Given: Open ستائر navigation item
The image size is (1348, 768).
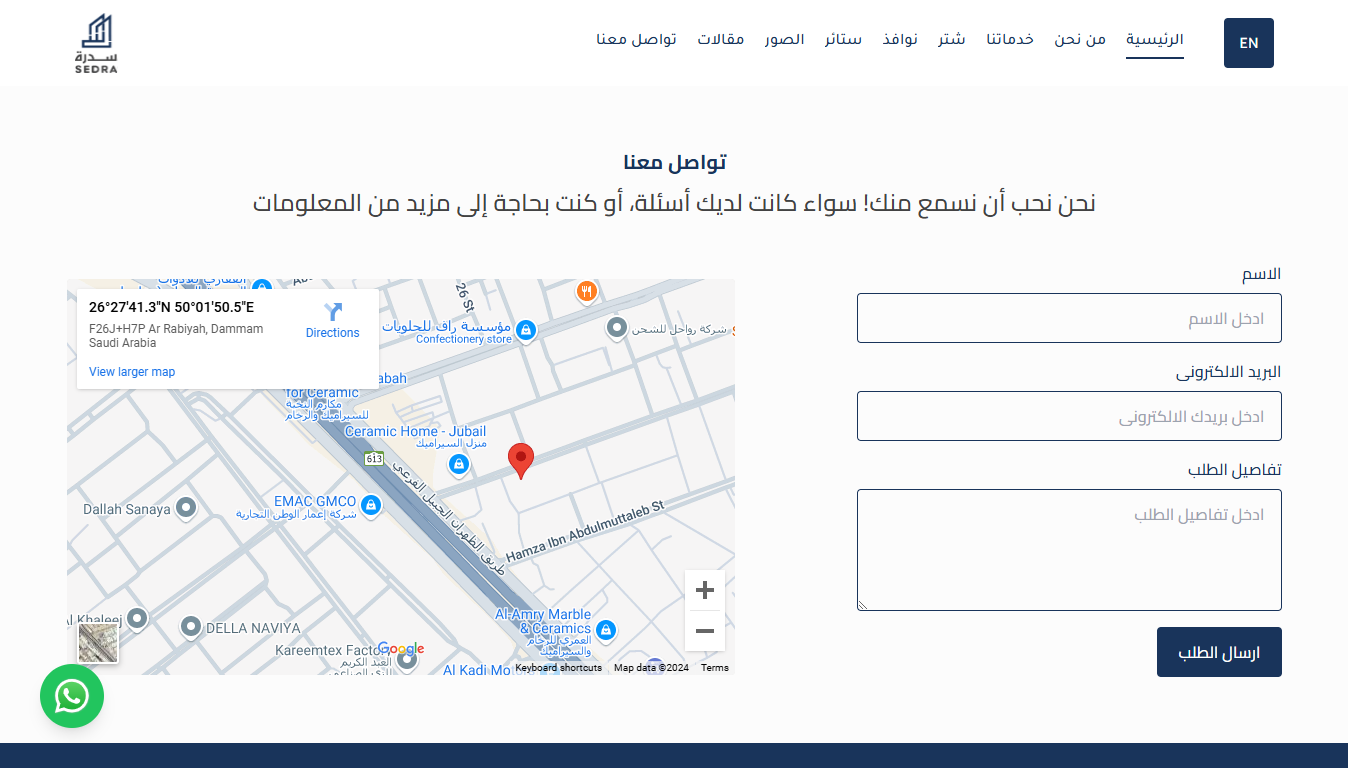Looking at the screenshot, I should click(x=843, y=40).
